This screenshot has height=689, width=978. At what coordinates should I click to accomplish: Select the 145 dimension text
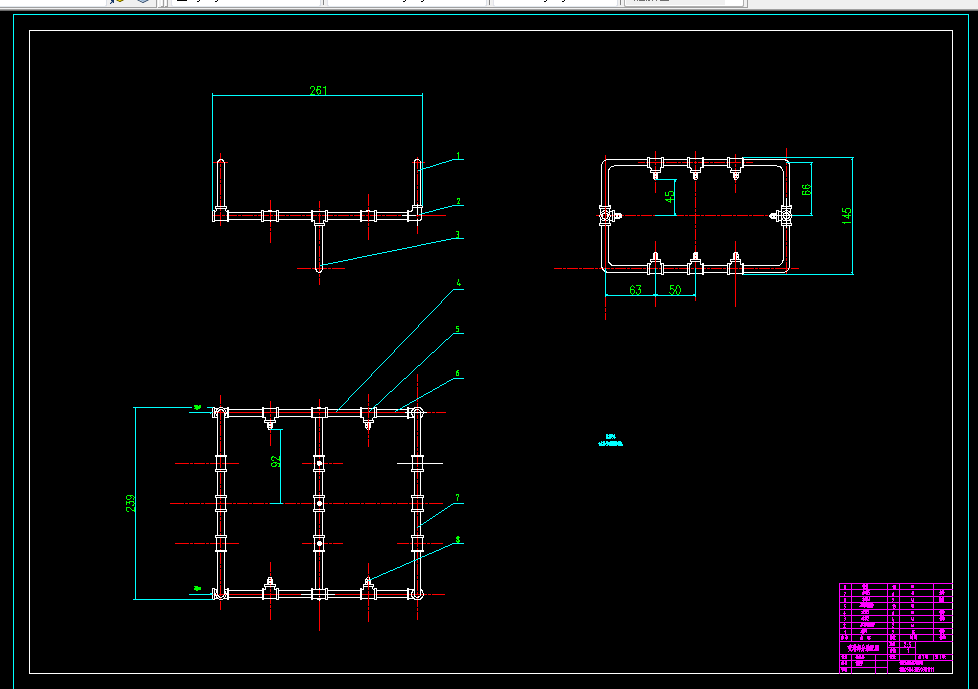point(846,216)
